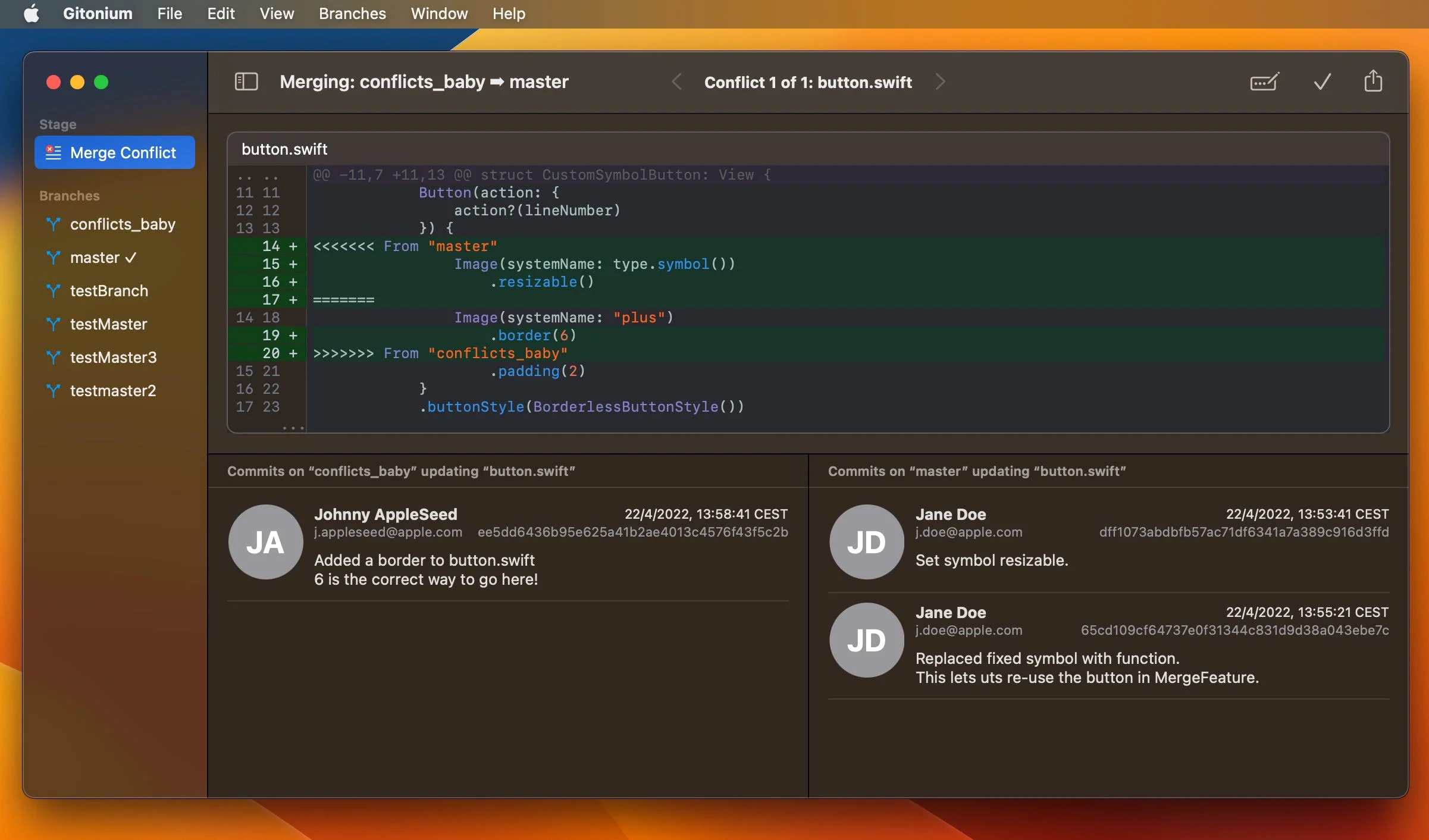Go to previous conflict chevron

click(676, 82)
